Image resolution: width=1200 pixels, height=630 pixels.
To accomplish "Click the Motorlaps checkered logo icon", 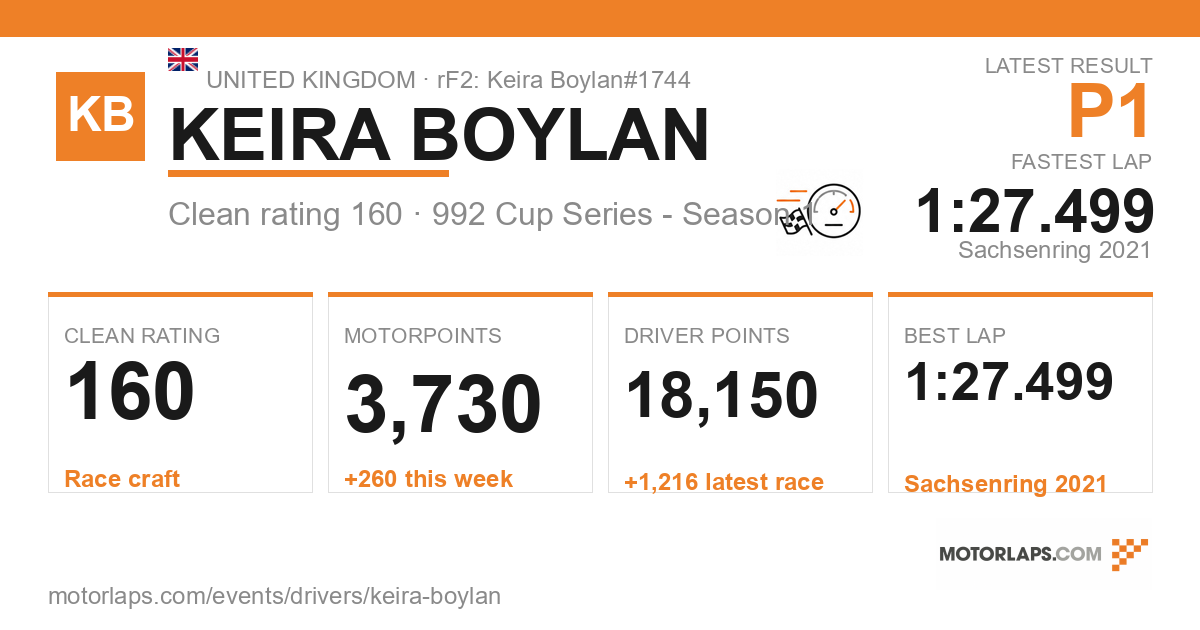I will coord(1130,554).
